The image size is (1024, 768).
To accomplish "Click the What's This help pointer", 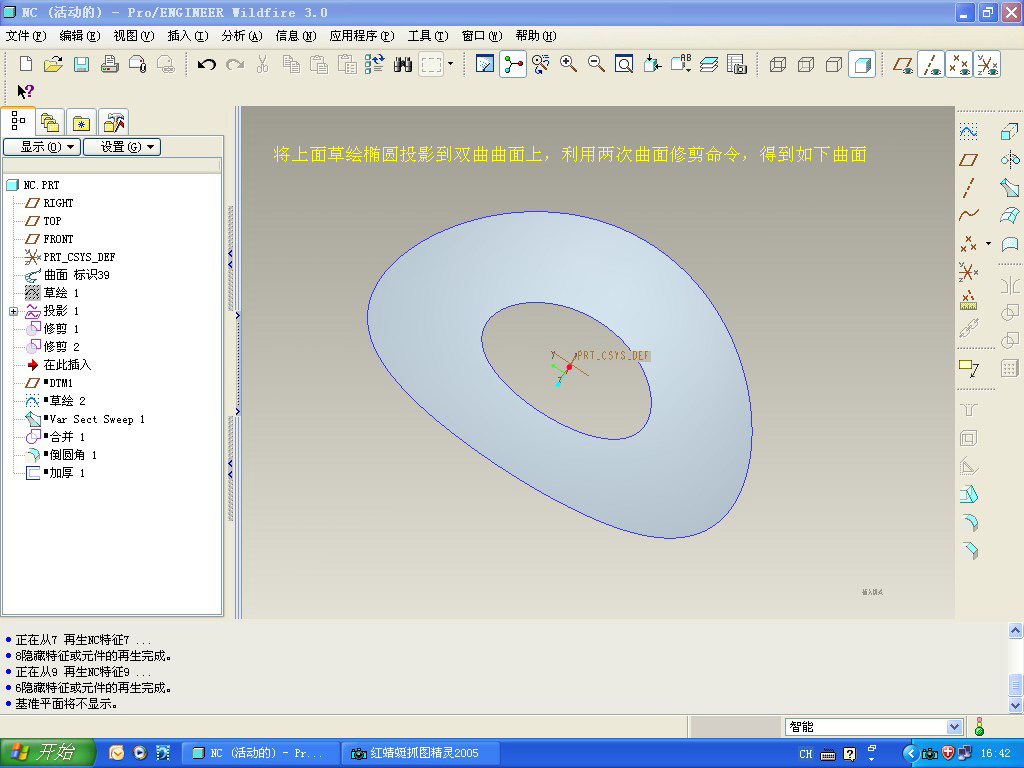I will 25,91.
